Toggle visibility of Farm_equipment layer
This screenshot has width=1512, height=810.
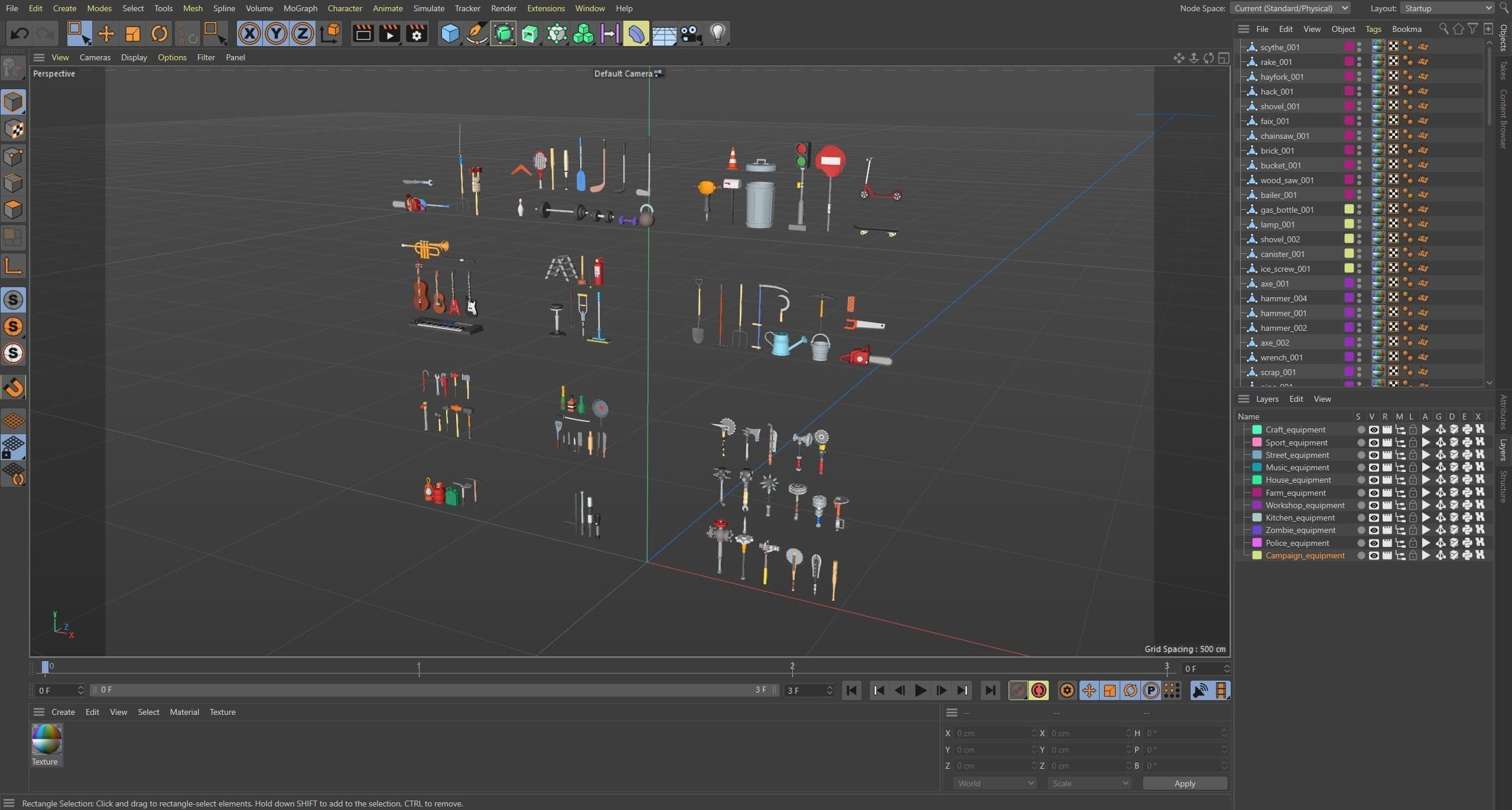click(1373, 493)
